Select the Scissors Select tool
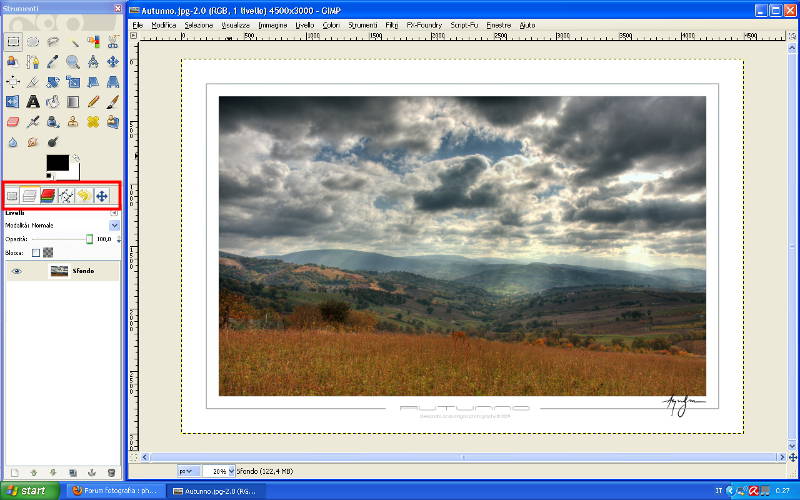The height and width of the screenshot is (500, 800). 113,42
